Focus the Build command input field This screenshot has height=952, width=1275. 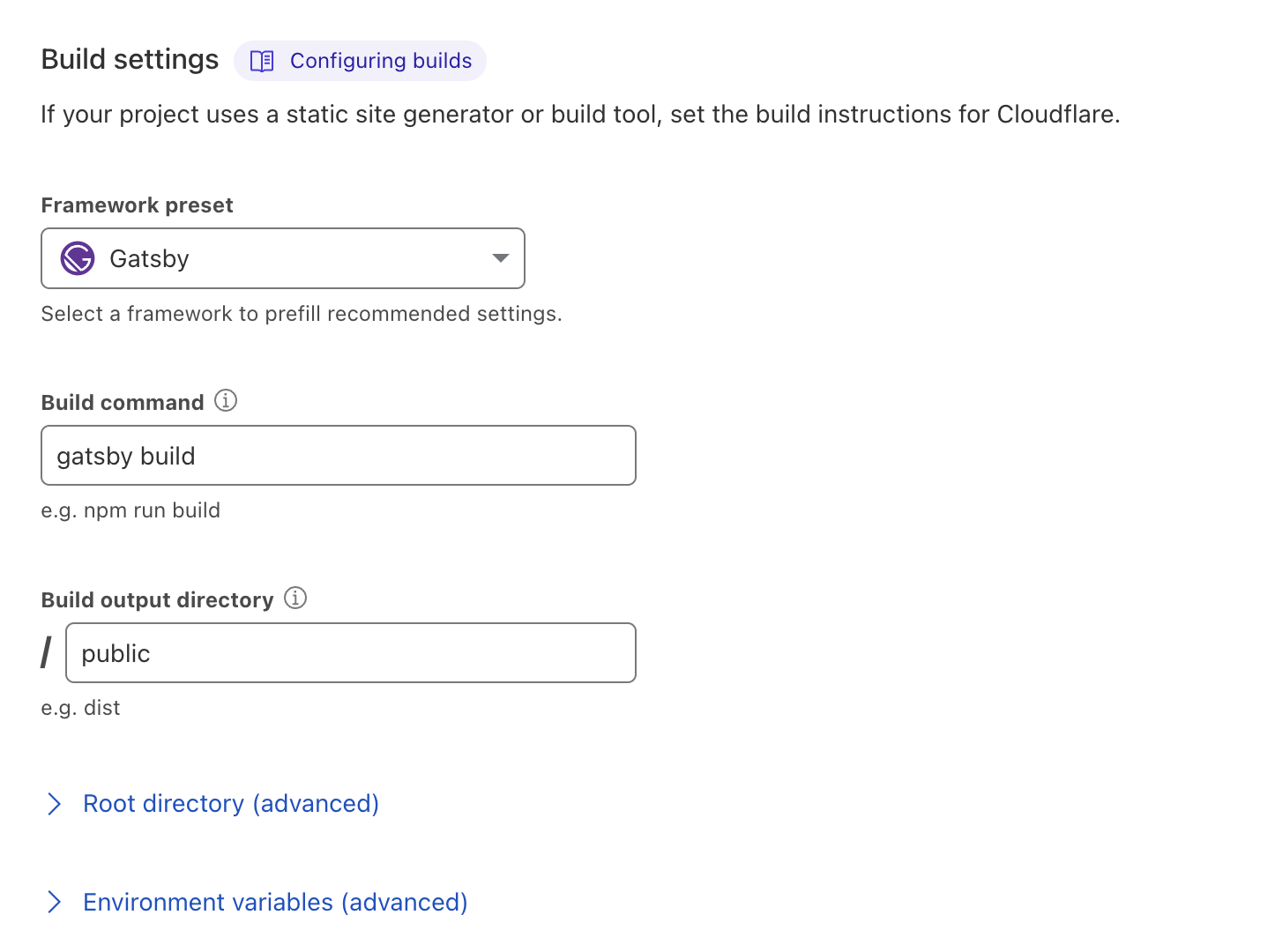coord(338,456)
